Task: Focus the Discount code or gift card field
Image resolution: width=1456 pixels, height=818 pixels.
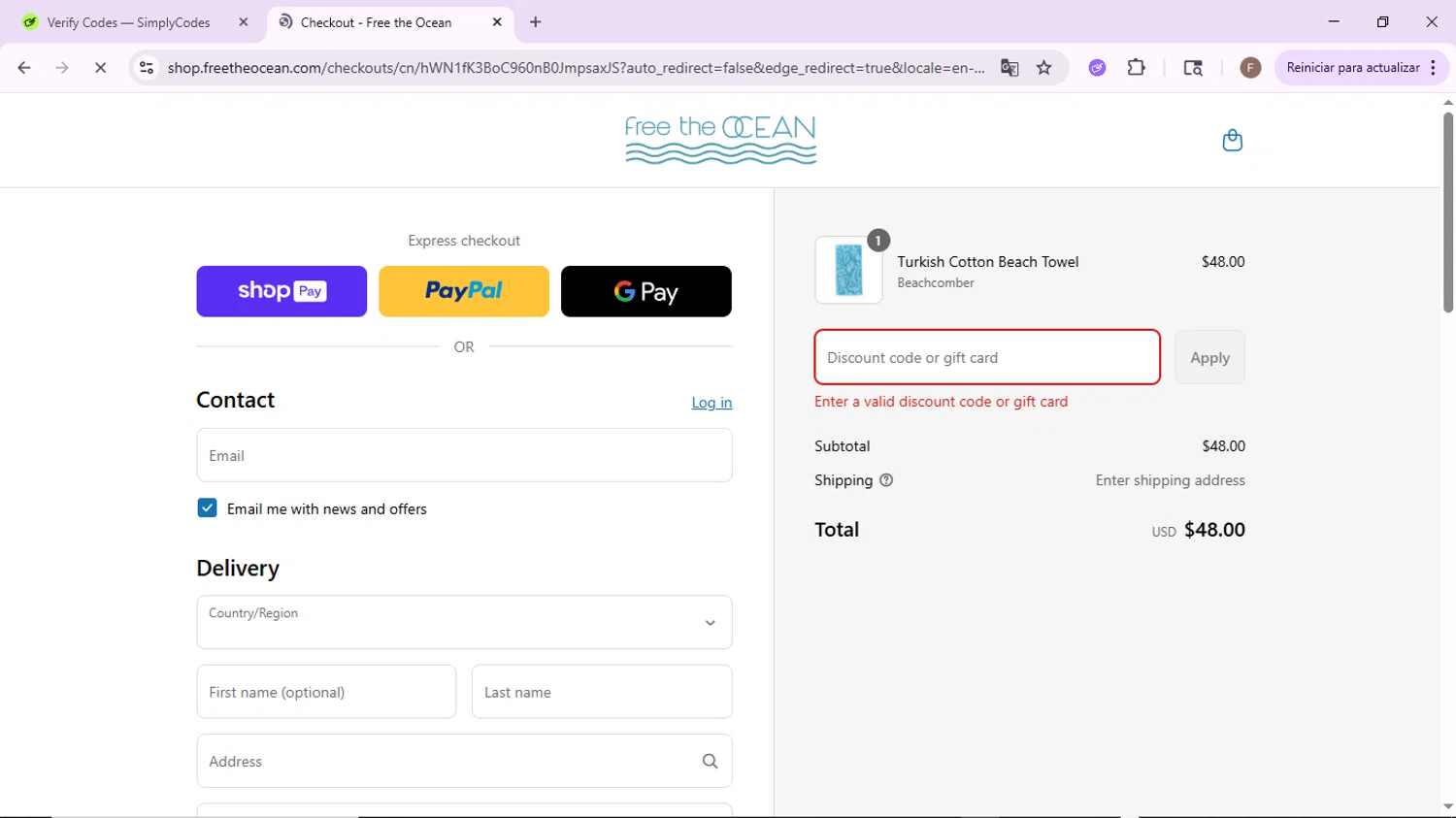Action: coord(987,357)
